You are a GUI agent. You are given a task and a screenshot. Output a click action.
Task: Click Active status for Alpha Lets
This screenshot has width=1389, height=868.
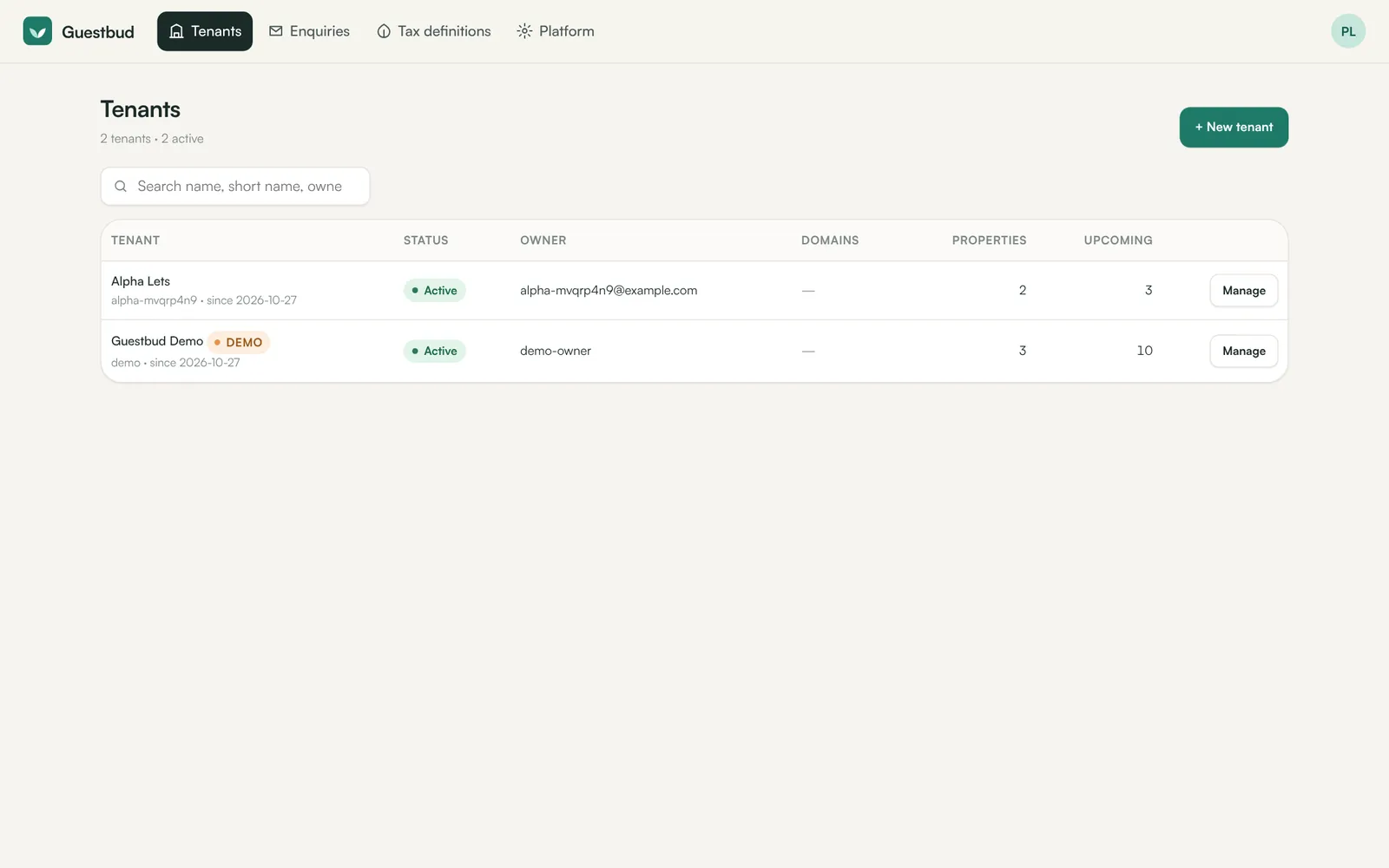435,291
